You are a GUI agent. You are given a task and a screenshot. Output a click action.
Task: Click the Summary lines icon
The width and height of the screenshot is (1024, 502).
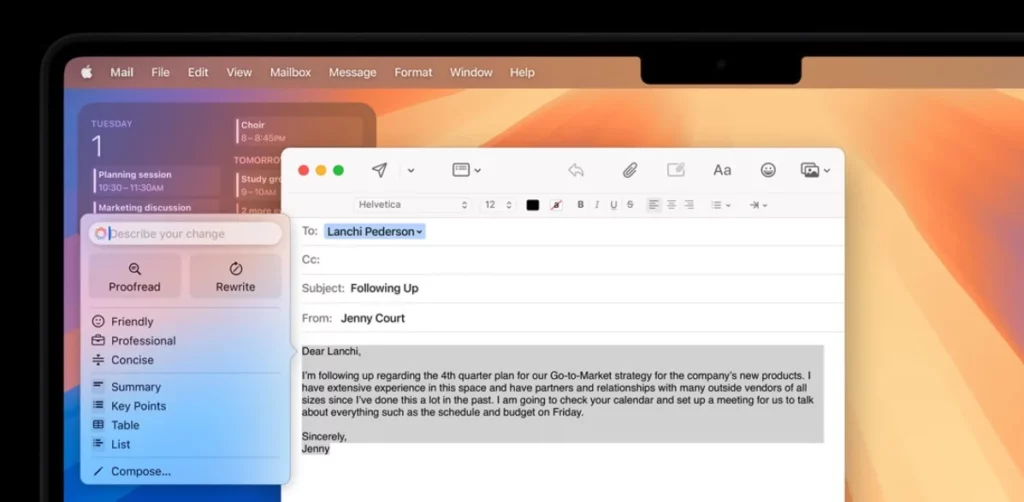tap(98, 386)
